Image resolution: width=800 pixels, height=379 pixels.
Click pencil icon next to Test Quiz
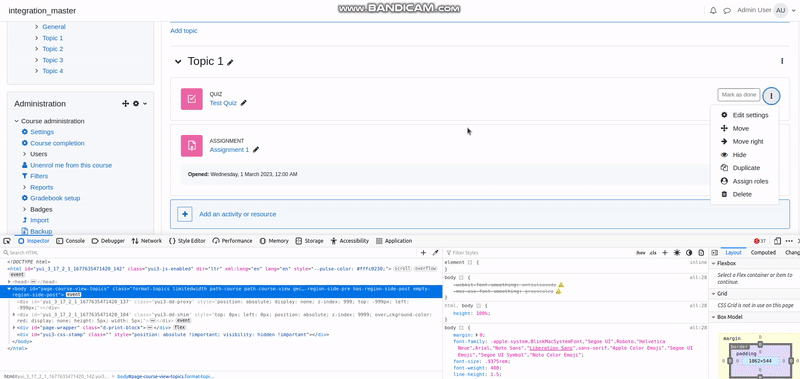[x=243, y=103]
